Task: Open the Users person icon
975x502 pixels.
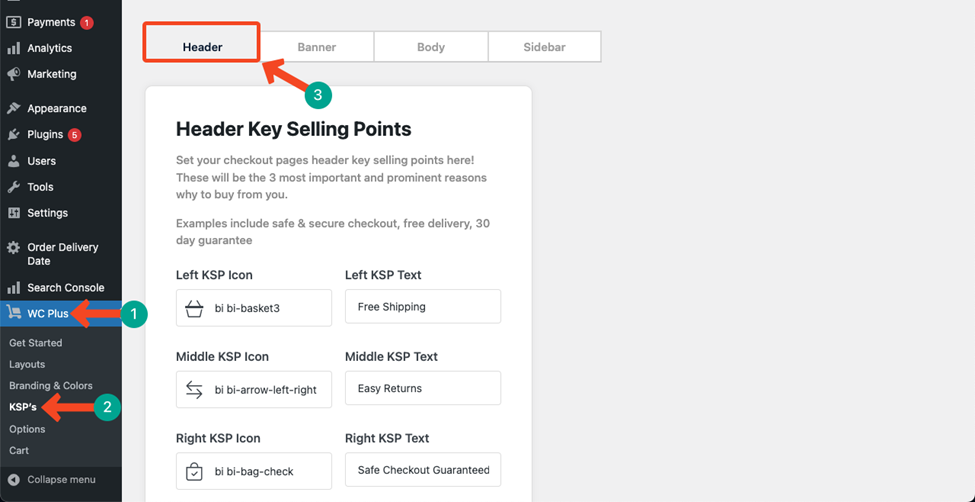Action: click(14, 161)
